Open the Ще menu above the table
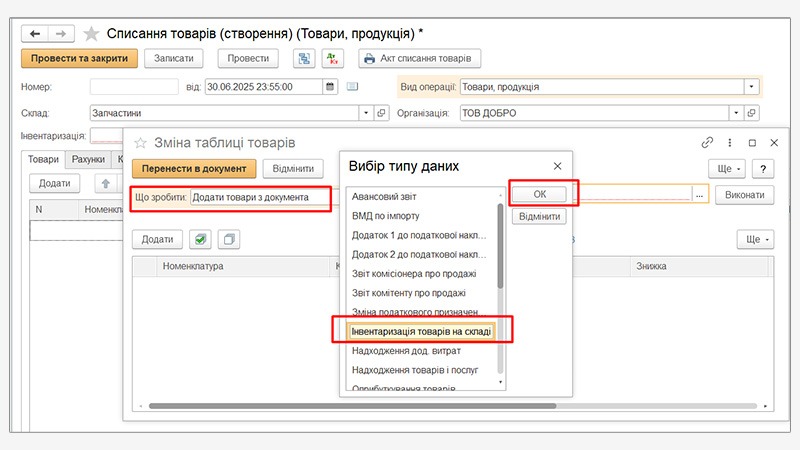Screen dimensions: 800x450 click(754, 239)
